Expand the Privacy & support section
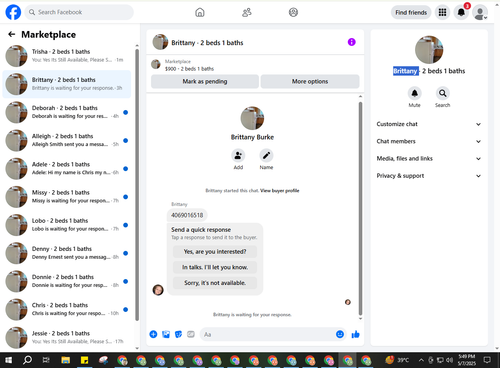Image resolution: width=500 pixels, height=368 pixels. tap(429, 176)
